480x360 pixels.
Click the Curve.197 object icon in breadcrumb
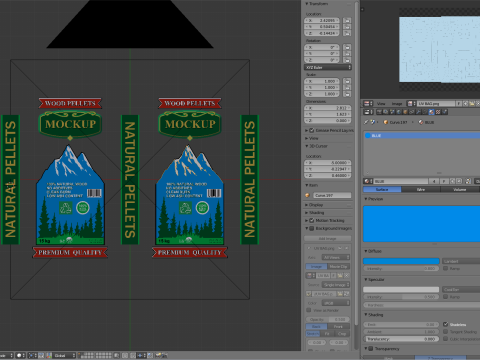pyautogui.click(x=386, y=122)
